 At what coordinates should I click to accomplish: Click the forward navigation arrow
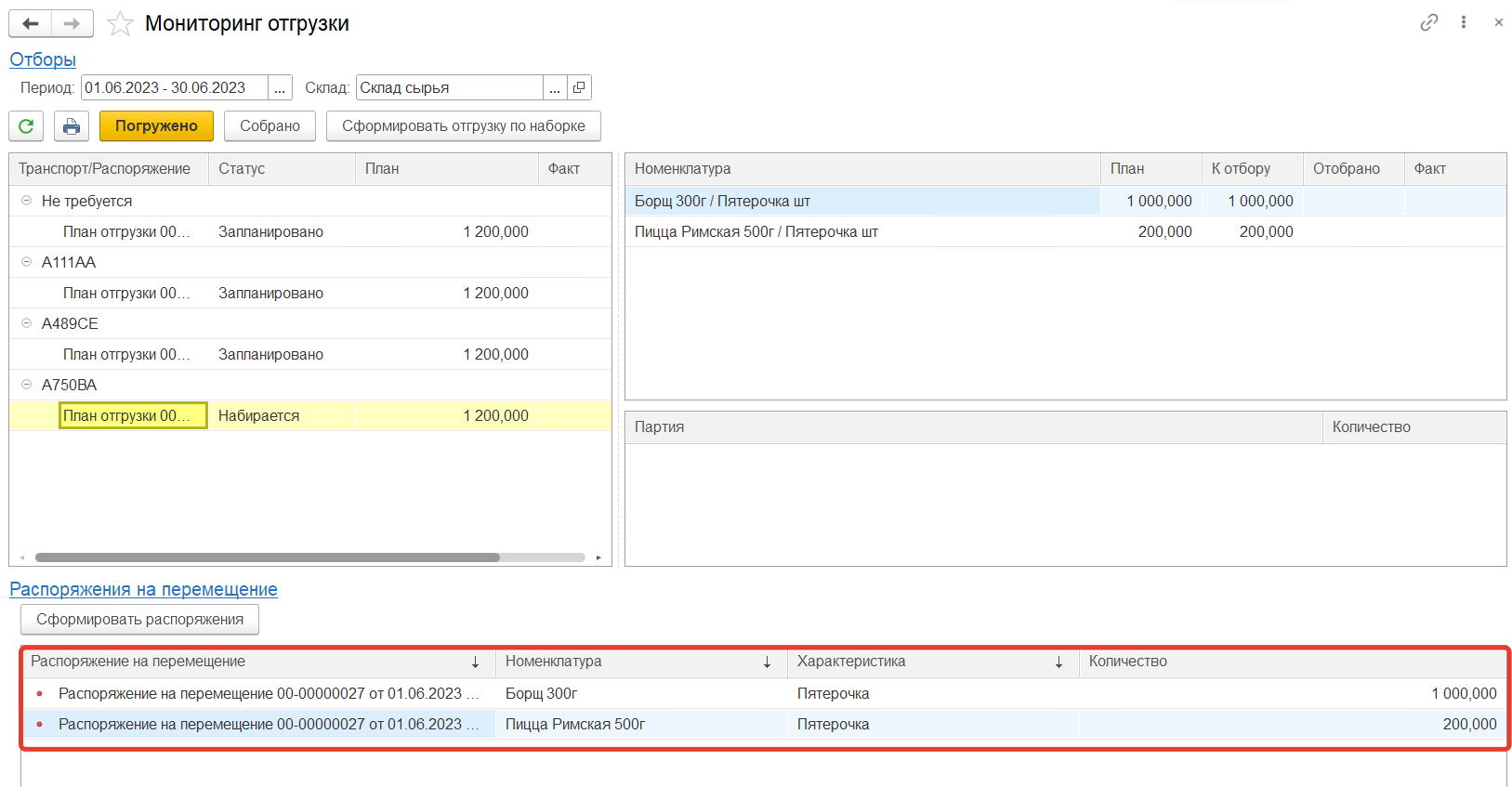point(72,23)
